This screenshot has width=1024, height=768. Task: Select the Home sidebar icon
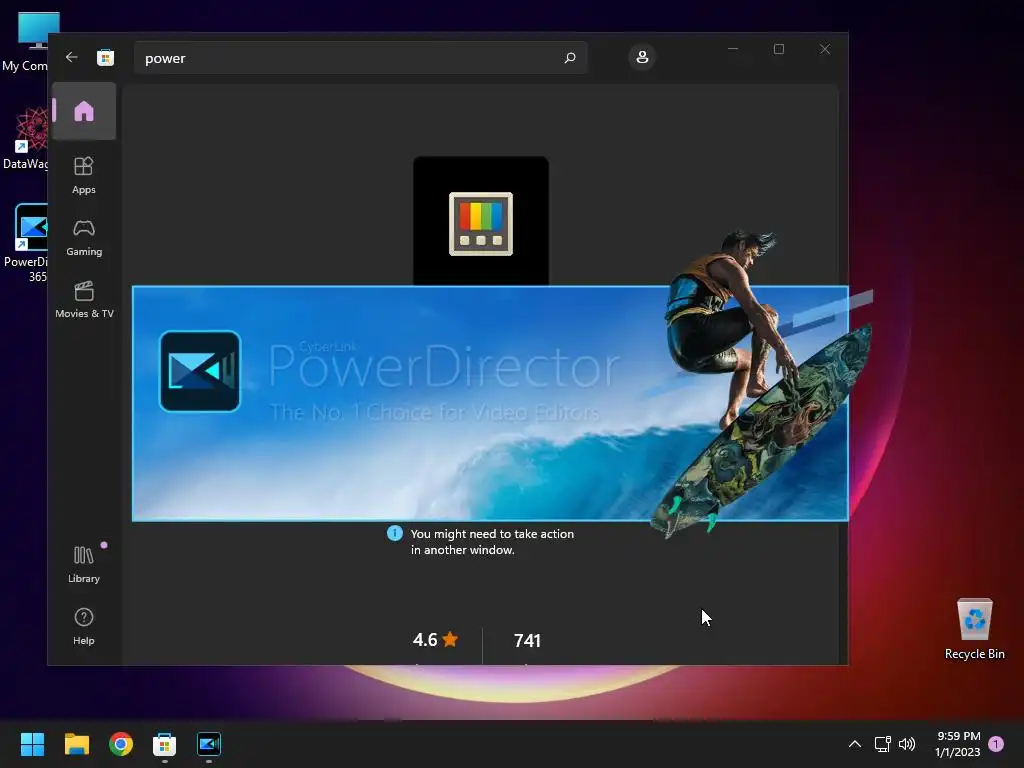[x=84, y=111]
